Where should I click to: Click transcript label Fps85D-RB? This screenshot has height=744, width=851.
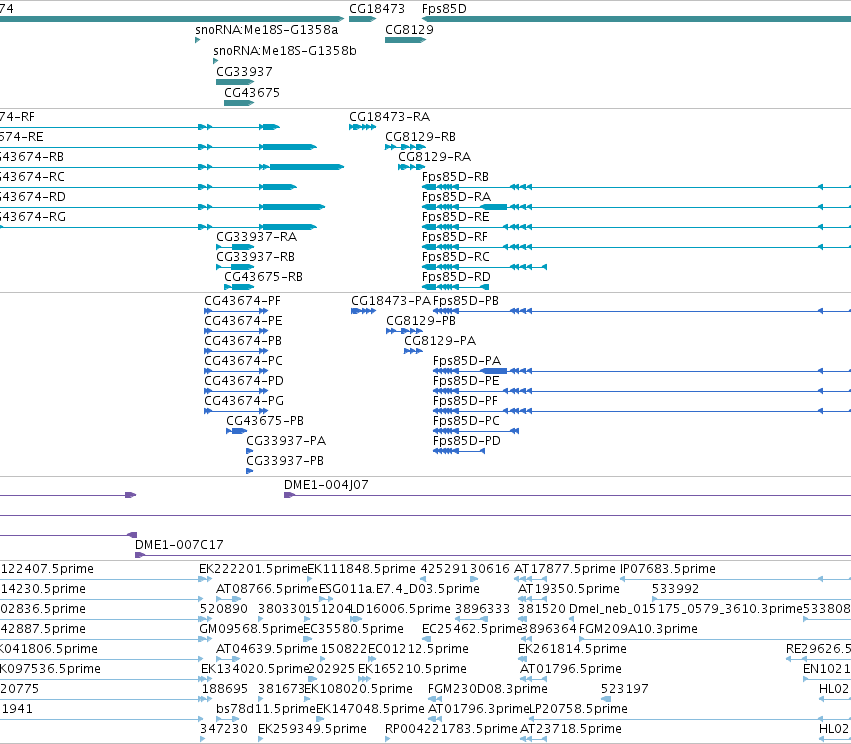[x=455, y=177]
